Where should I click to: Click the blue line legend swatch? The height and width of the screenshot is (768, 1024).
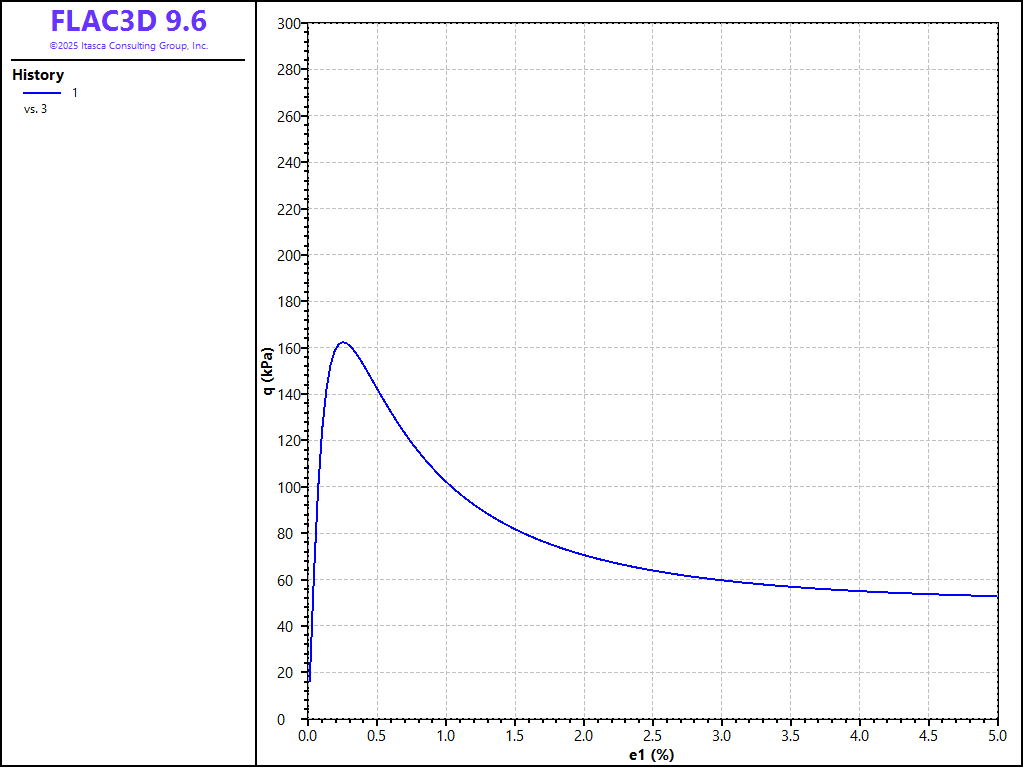[x=41, y=93]
